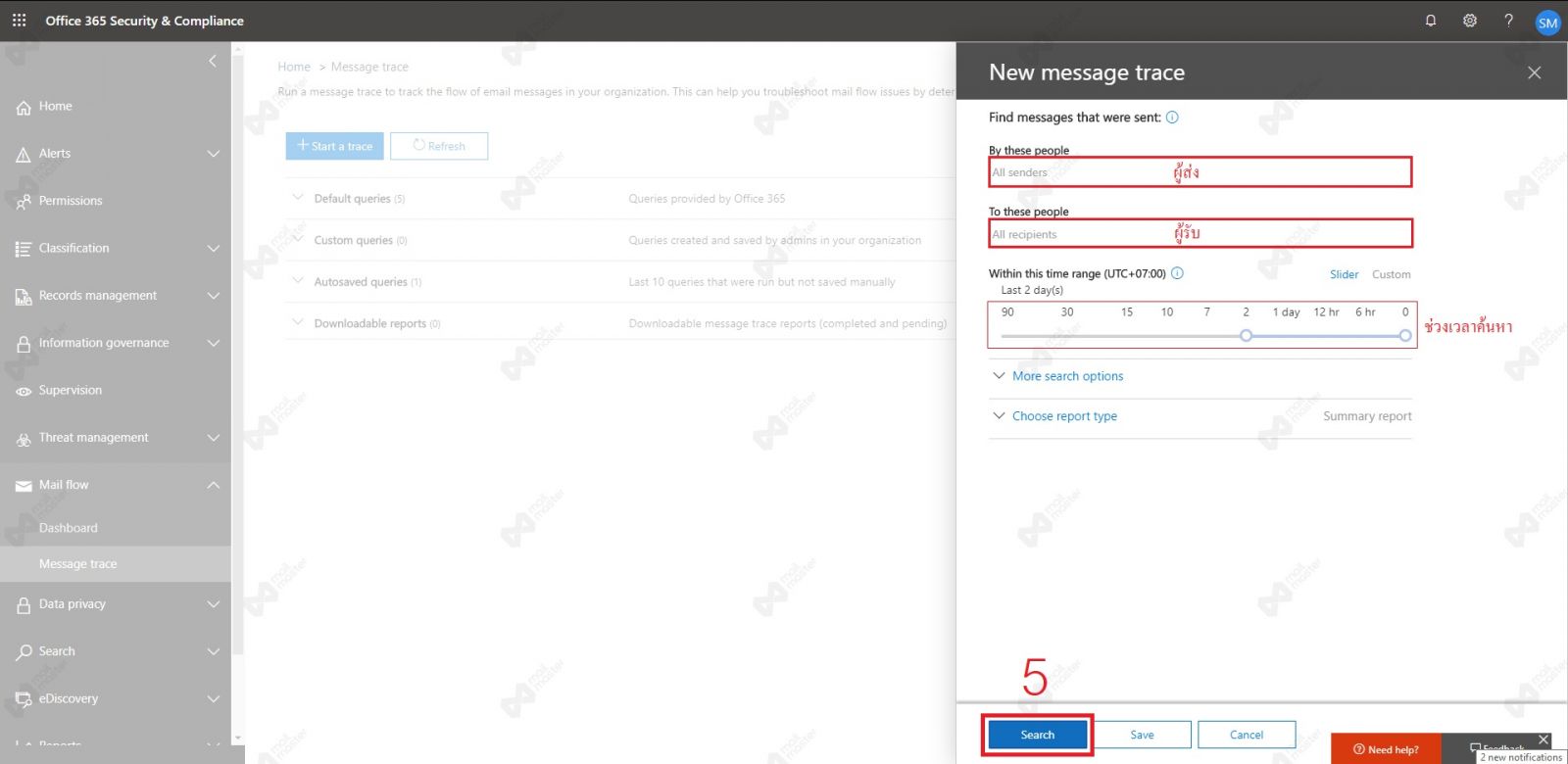Image resolution: width=1568 pixels, height=764 pixels.
Task: Click the All senders input field
Action: click(x=1200, y=172)
